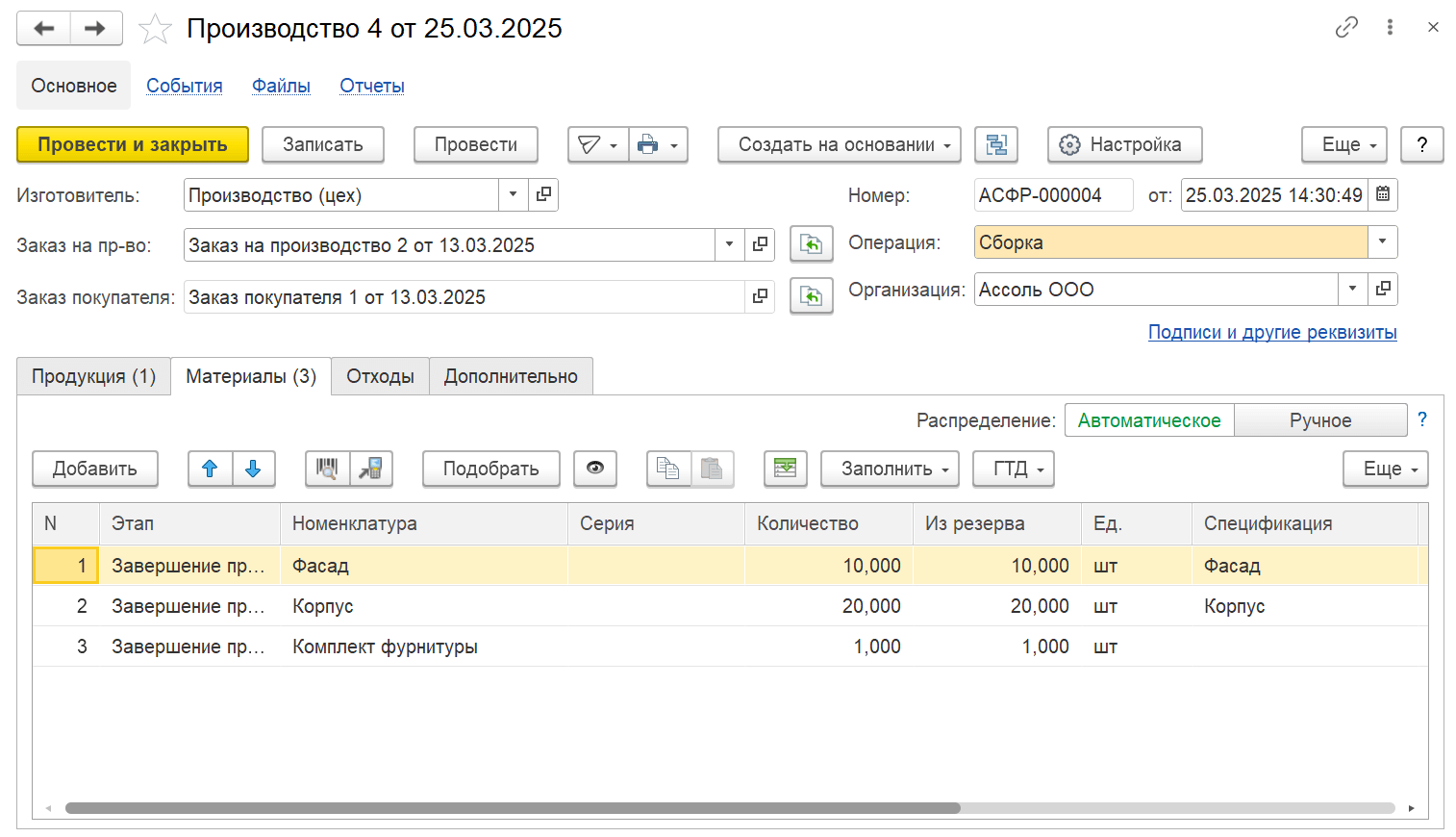The image size is (1456, 837).
Task: Click the horizontal table scrollbar
Action: [x=512, y=808]
